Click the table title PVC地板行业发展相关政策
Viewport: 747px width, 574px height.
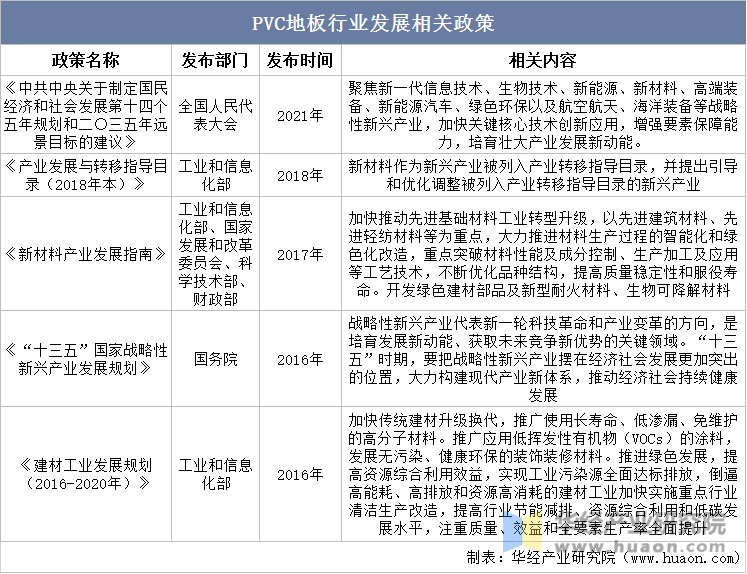(373, 22)
